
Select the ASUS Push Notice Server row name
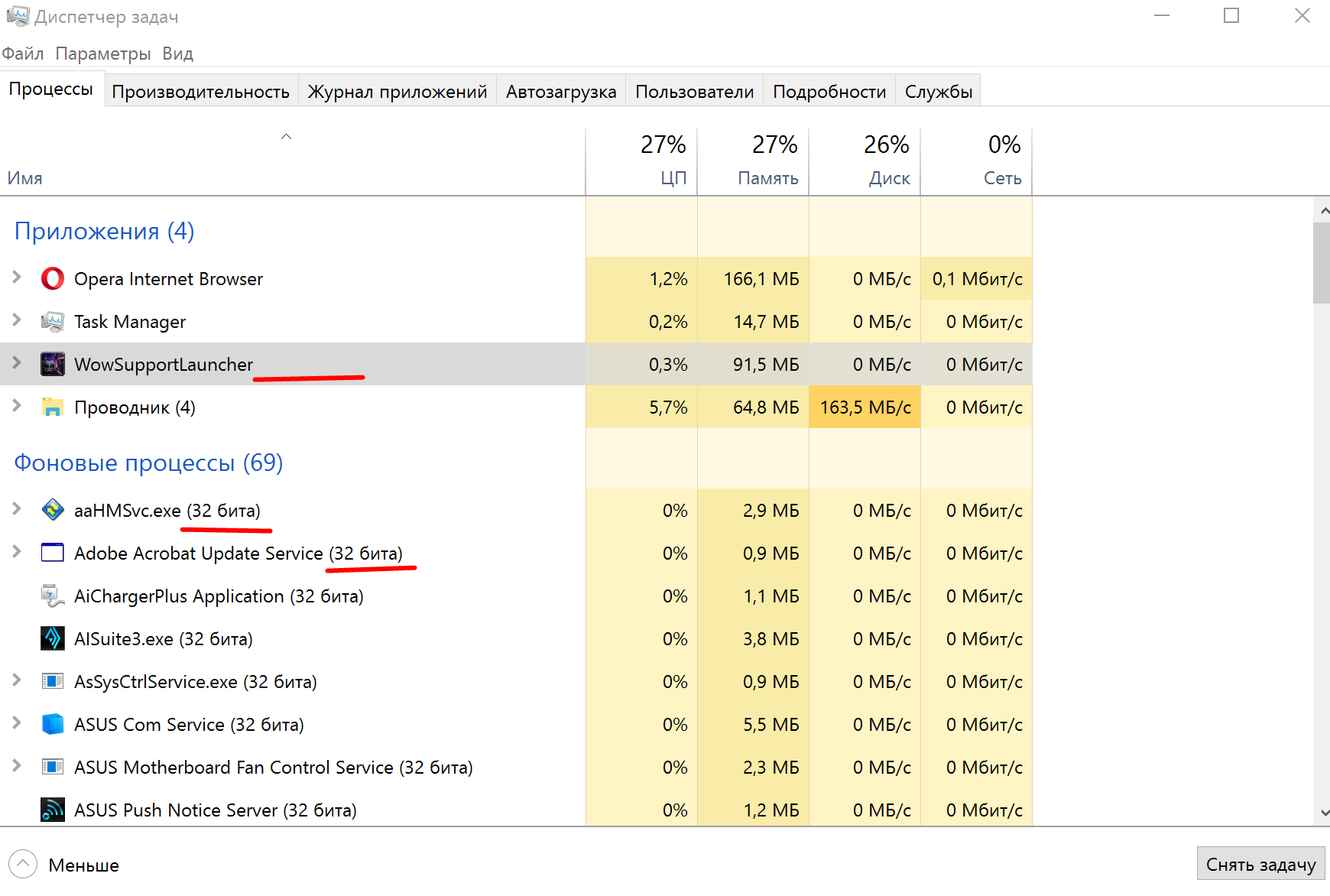point(216,810)
